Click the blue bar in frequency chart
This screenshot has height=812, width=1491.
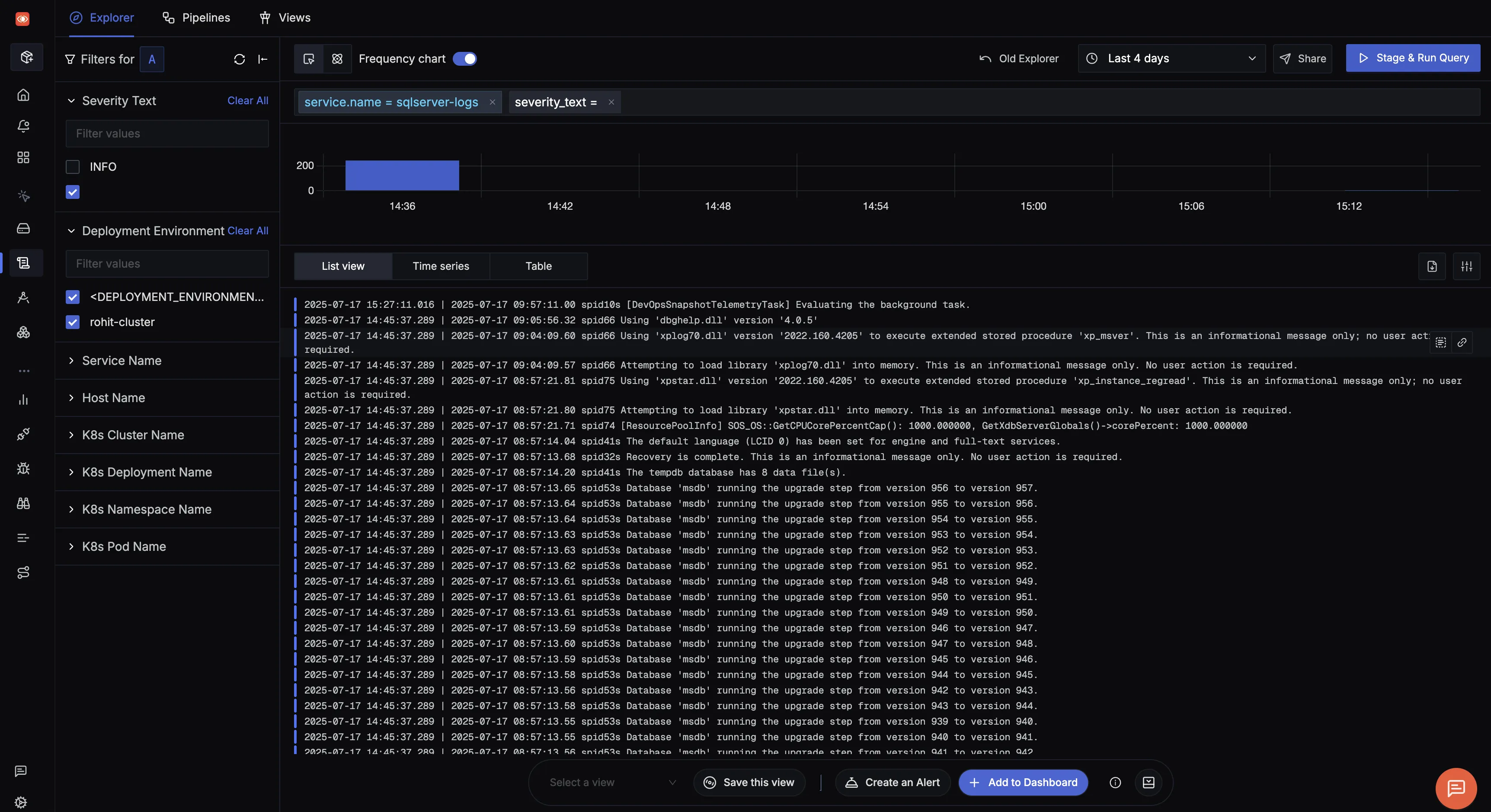point(402,176)
